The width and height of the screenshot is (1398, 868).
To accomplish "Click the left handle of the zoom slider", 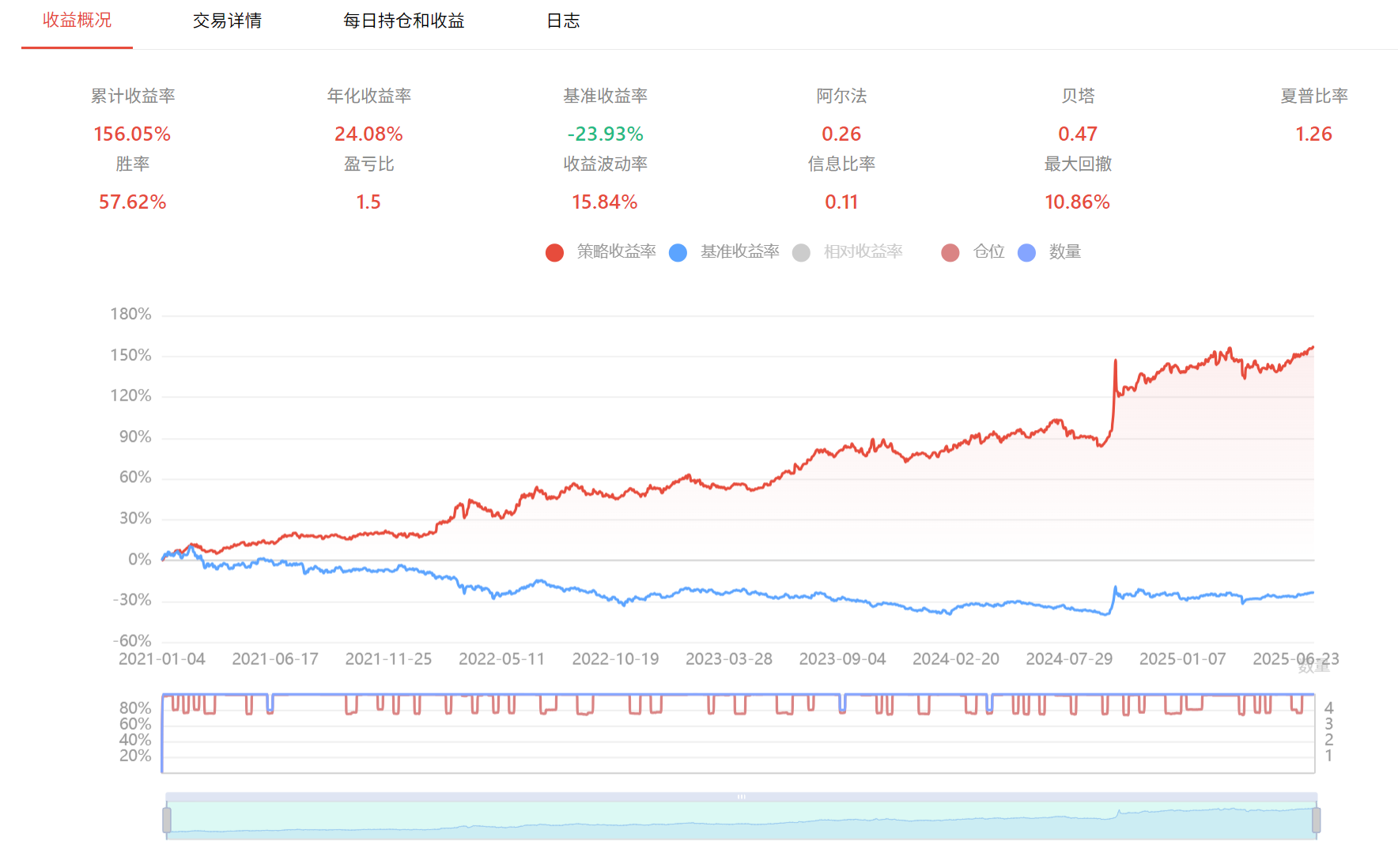I will click(x=167, y=820).
